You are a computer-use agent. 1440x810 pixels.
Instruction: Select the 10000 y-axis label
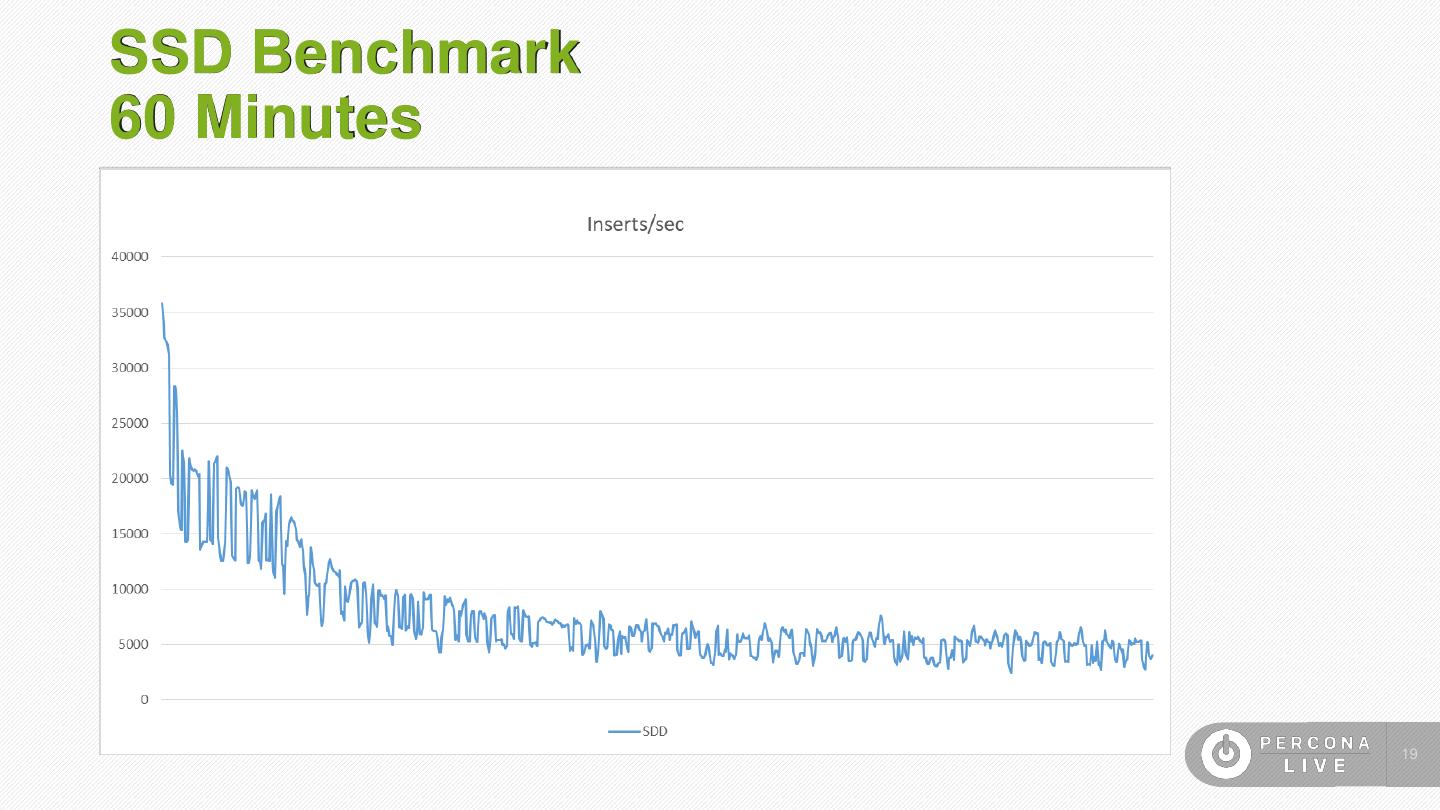coord(128,589)
